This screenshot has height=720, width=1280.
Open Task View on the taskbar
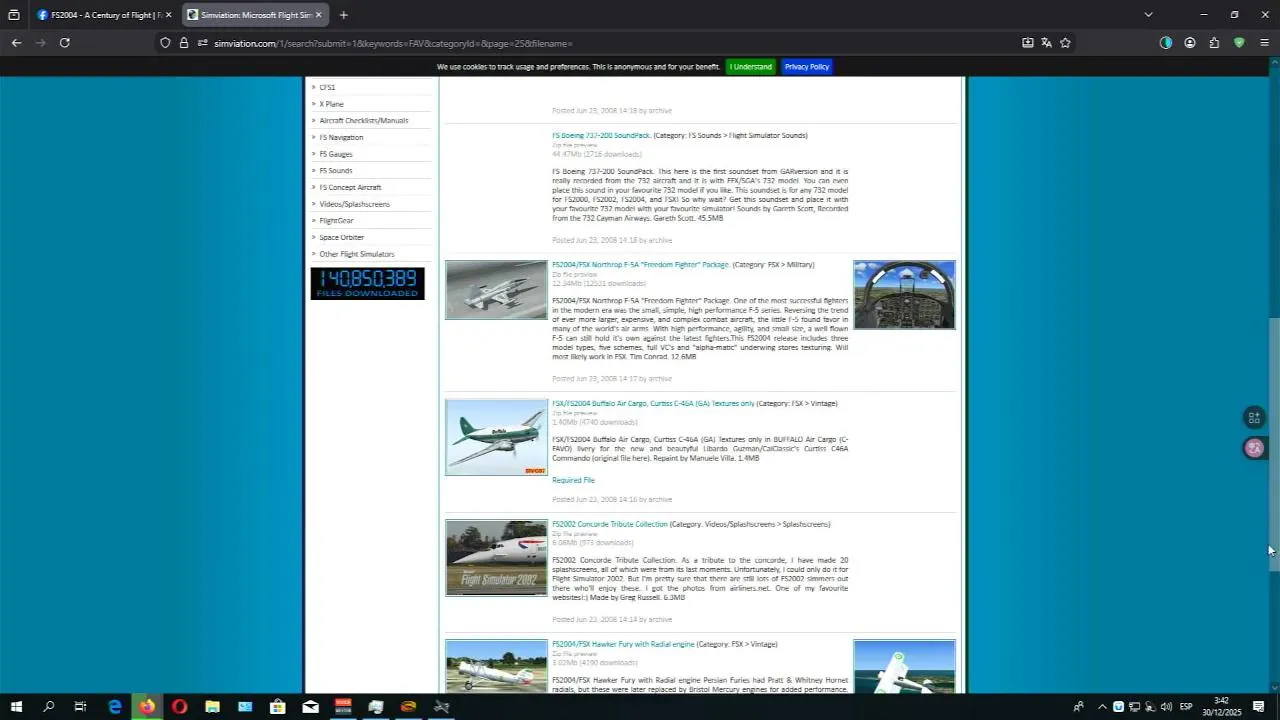pos(81,707)
